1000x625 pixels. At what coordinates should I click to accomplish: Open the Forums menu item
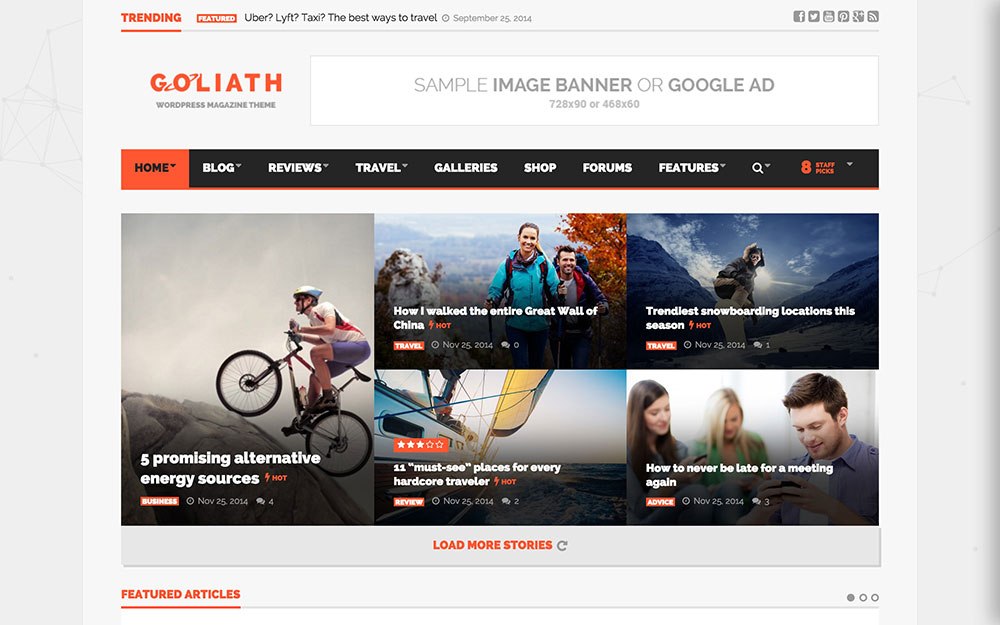607,168
